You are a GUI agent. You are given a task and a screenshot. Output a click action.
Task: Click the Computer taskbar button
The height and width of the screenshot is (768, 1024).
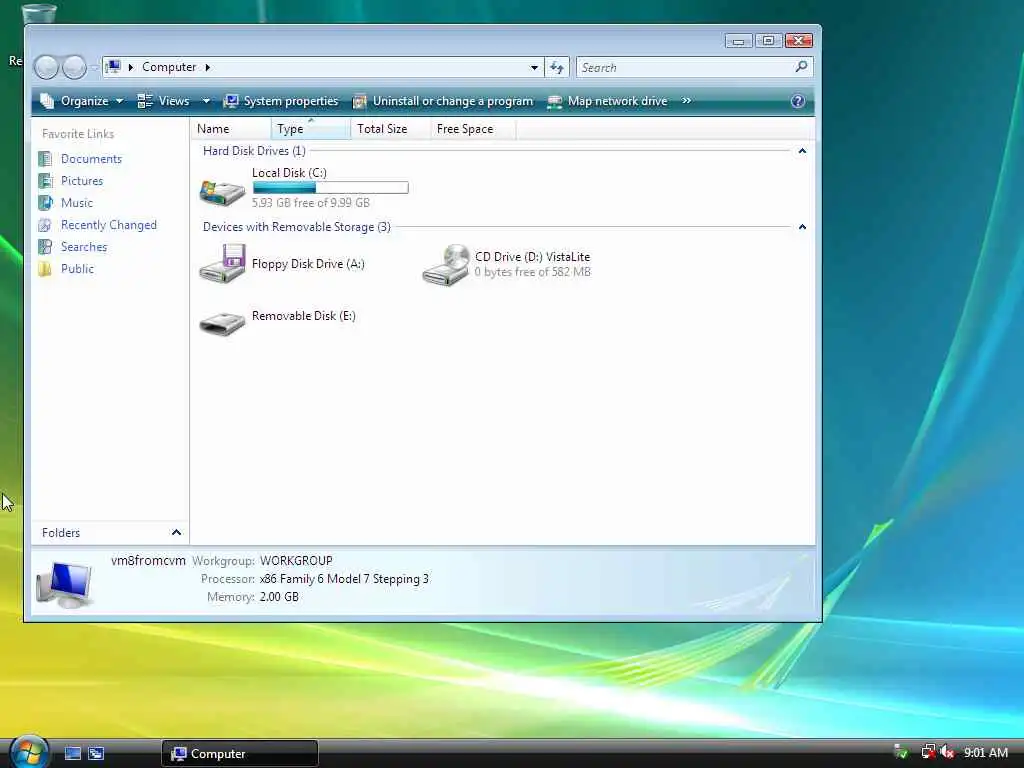[x=240, y=754]
